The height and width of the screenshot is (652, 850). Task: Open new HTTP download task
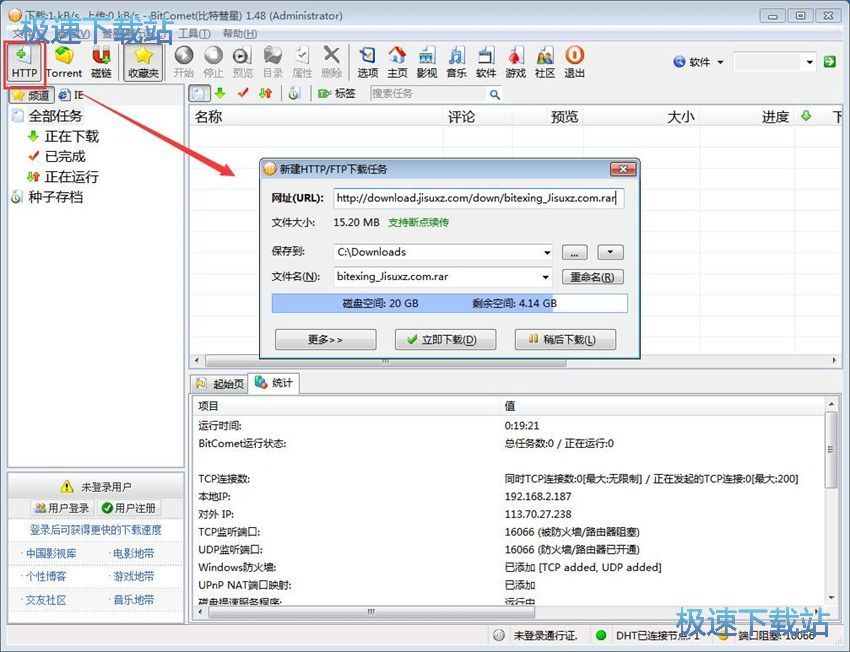coord(24,62)
